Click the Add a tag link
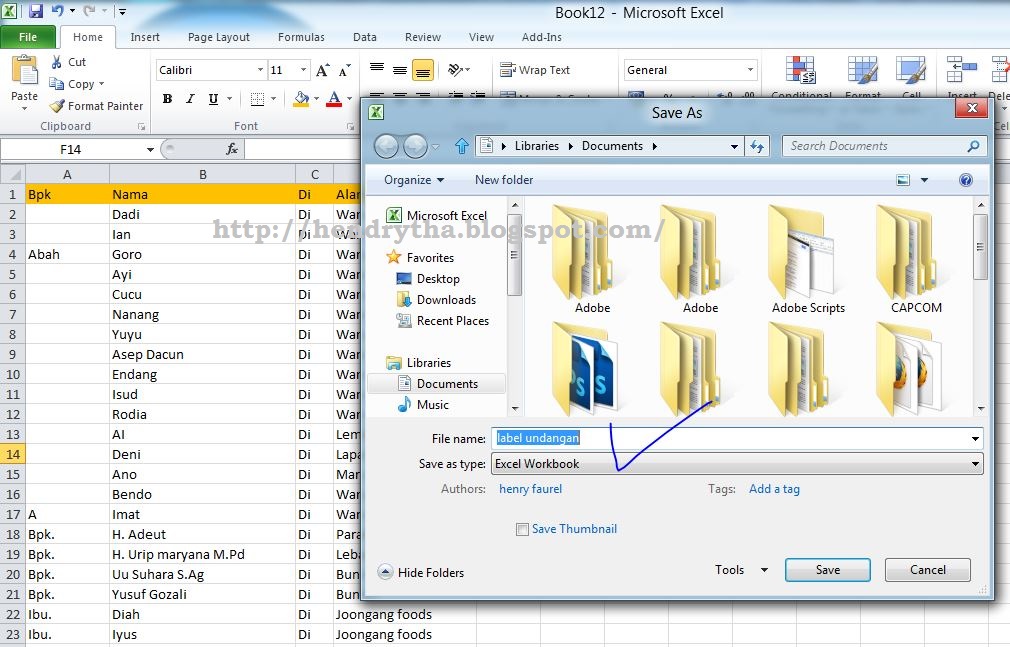The image size is (1010, 647). pyautogui.click(x=774, y=489)
